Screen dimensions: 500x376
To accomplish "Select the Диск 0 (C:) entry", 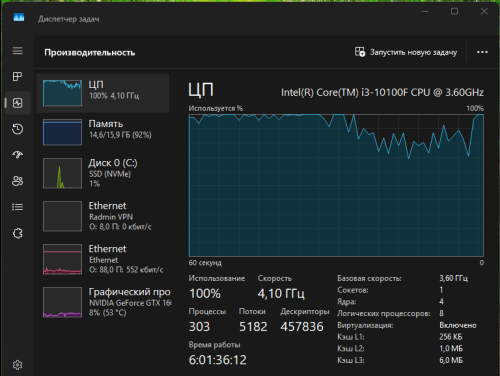I will click(x=103, y=173).
